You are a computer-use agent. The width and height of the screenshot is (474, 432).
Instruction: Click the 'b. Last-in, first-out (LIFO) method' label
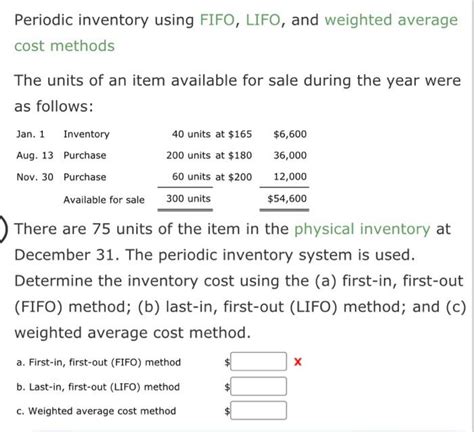click(98, 387)
